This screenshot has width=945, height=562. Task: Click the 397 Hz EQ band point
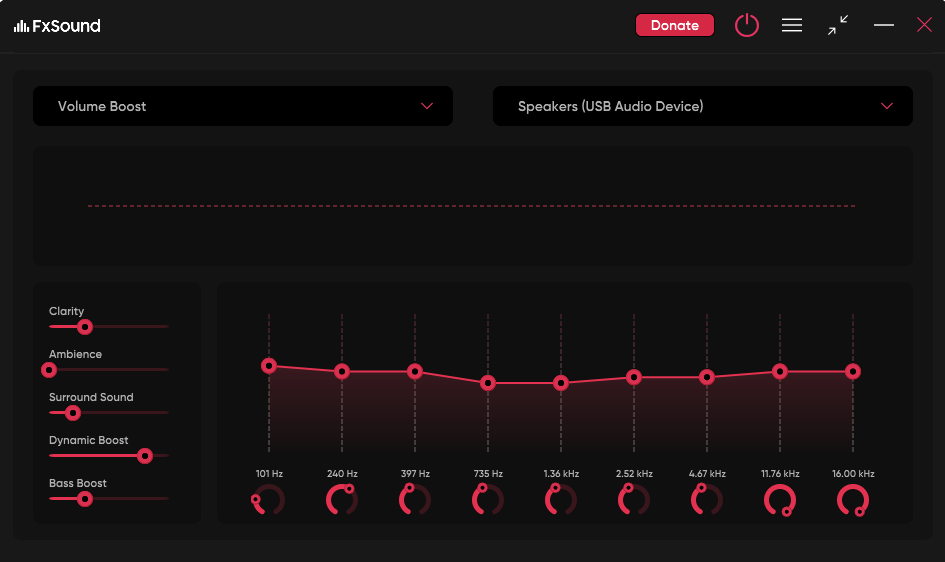(415, 372)
